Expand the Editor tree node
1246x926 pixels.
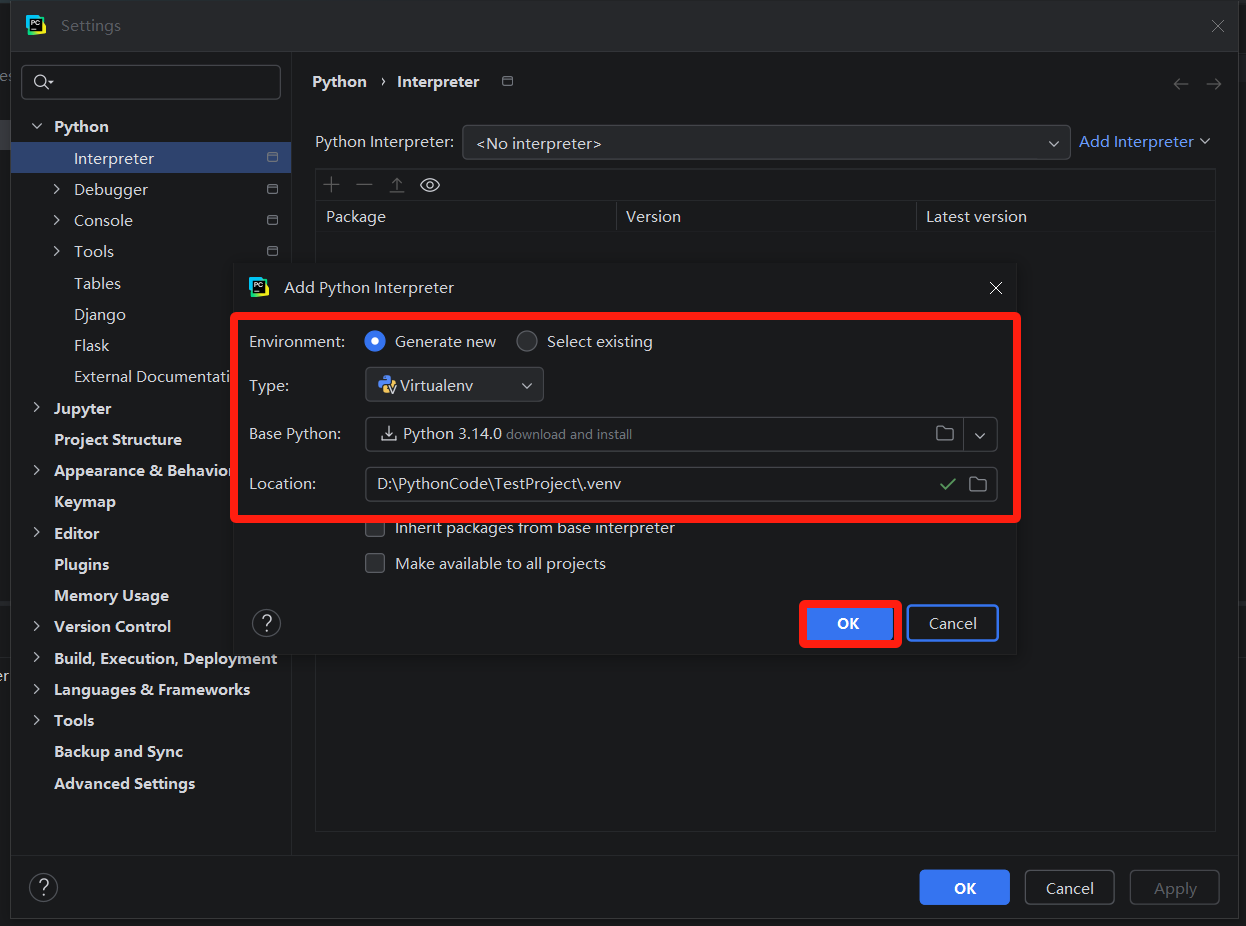tap(37, 533)
